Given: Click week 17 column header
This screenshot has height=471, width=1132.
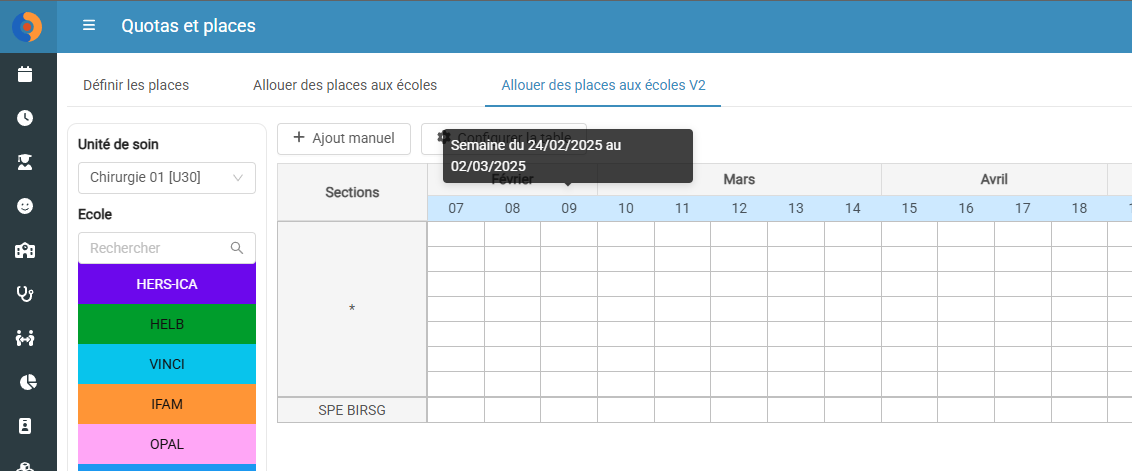Looking at the screenshot, I should 1023,209.
